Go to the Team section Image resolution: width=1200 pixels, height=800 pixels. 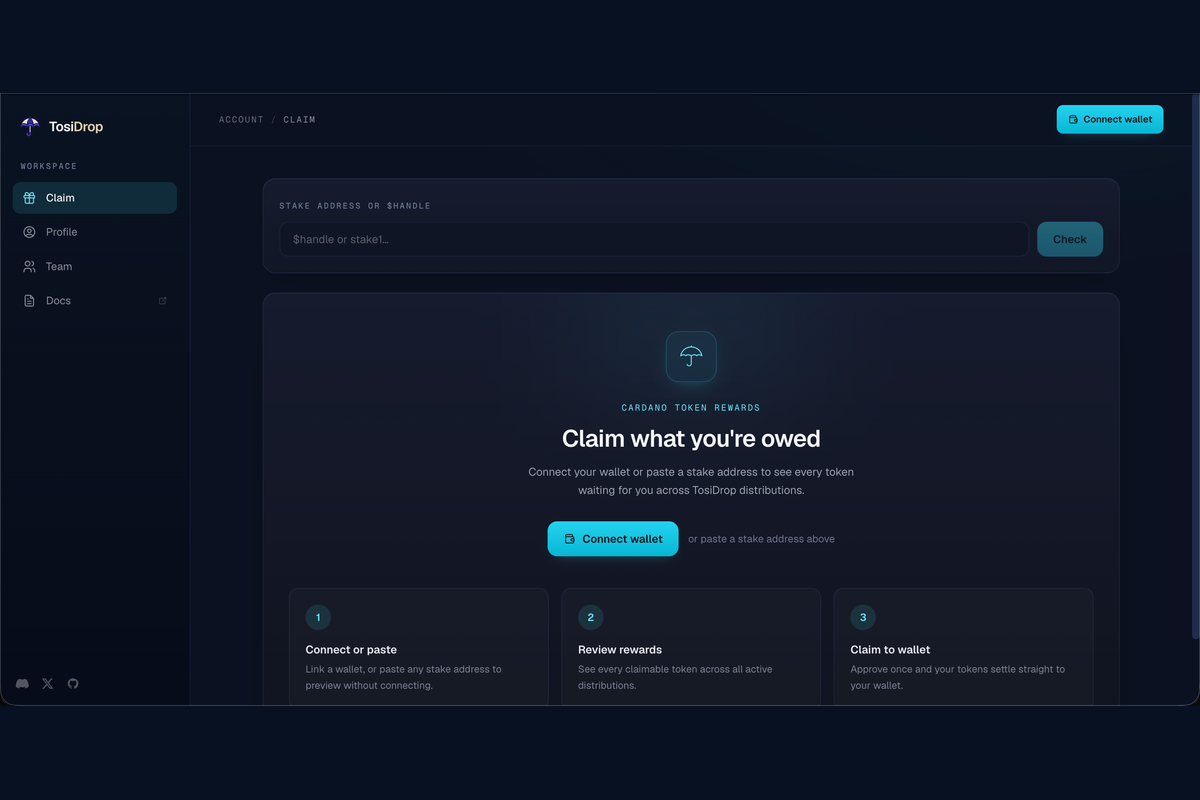(95, 266)
